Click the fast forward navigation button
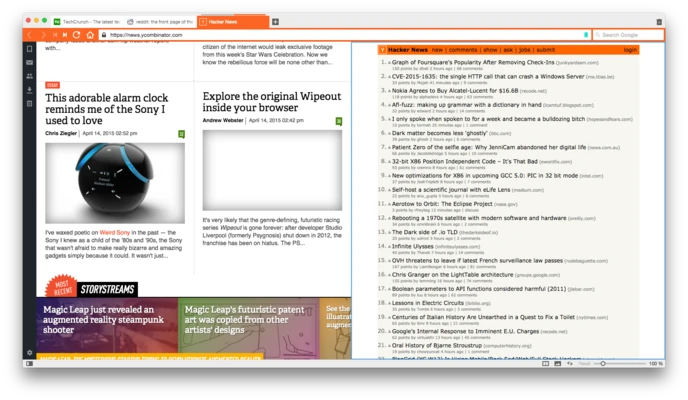 coord(65,35)
